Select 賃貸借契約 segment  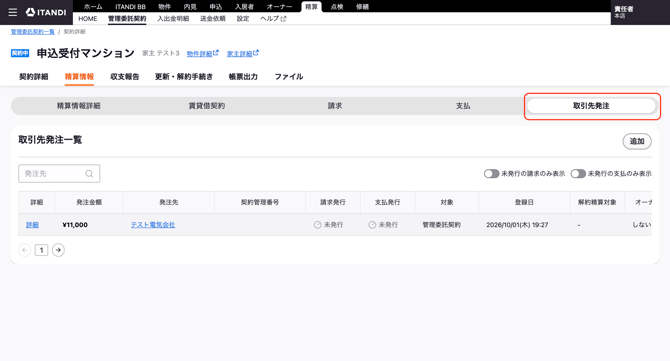[207, 106]
